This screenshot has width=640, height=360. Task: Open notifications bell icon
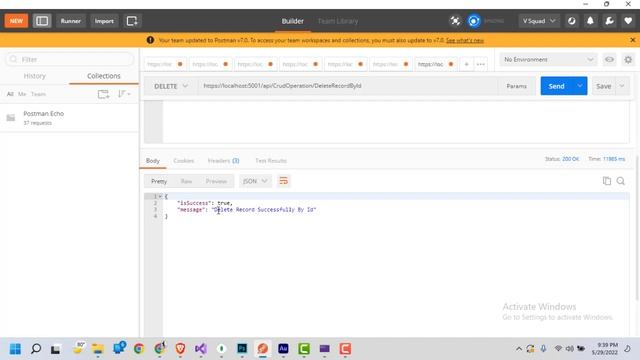click(590, 21)
